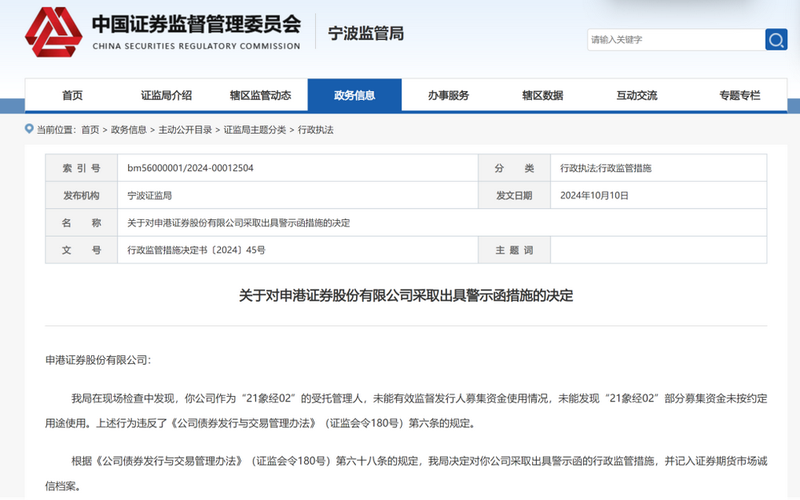Image resolution: width=800 pixels, height=500 pixels.
Task: Follow the 主动公开目录 breadcrumb link
Action: click(x=185, y=130)
